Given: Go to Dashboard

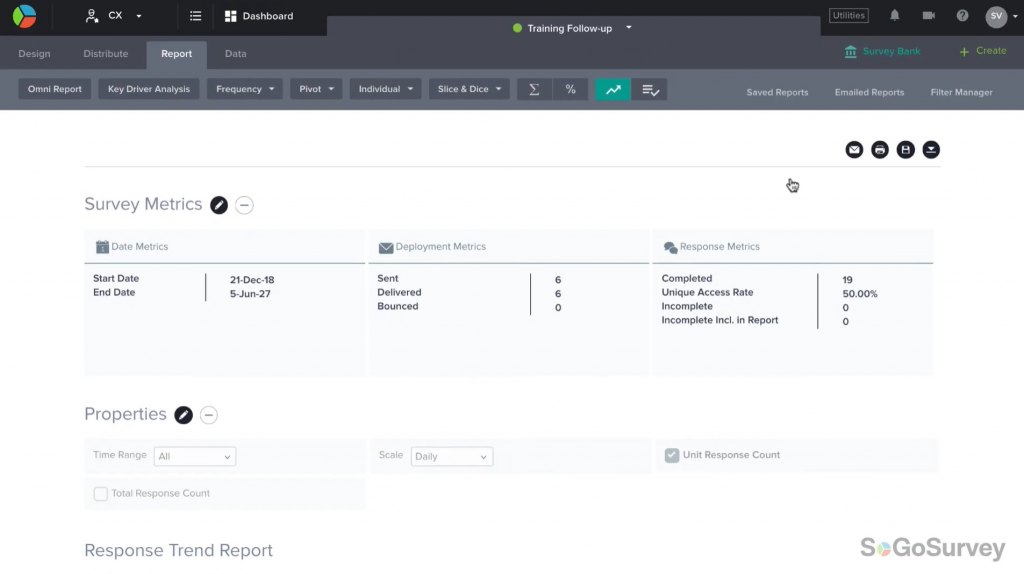Looking at the screenshot, I should [259, 16].
